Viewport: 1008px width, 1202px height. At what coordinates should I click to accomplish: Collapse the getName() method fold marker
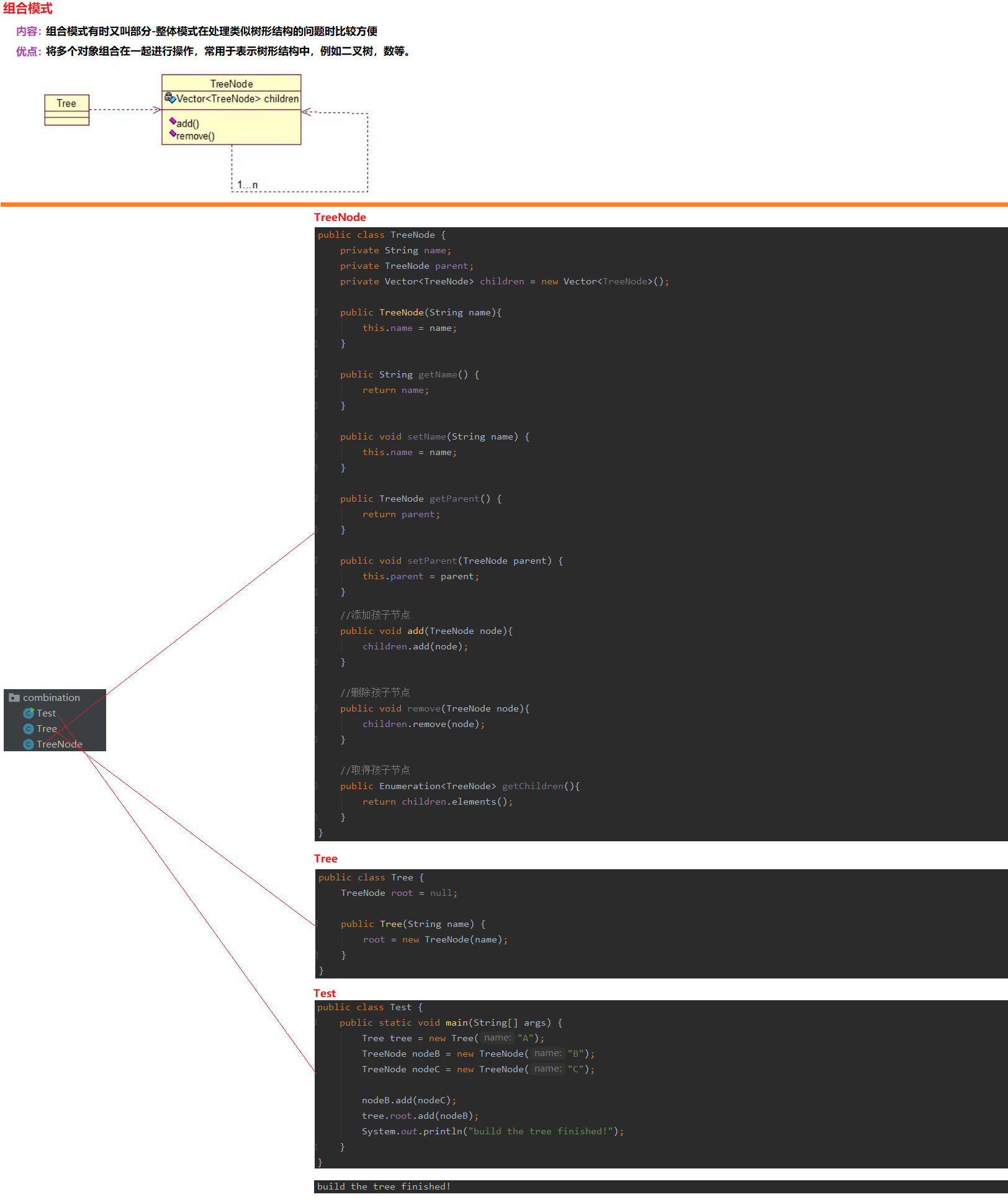[x=316, y=374]
